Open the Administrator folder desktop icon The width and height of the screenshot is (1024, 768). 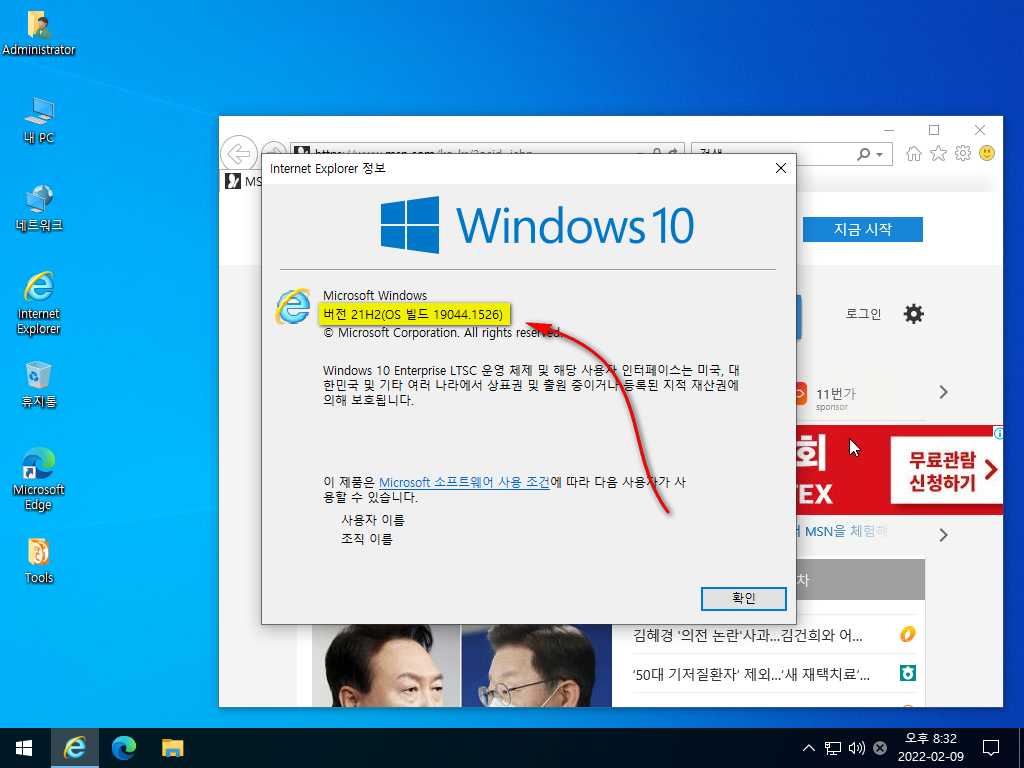pyautogui.click(x=39, y=33)
